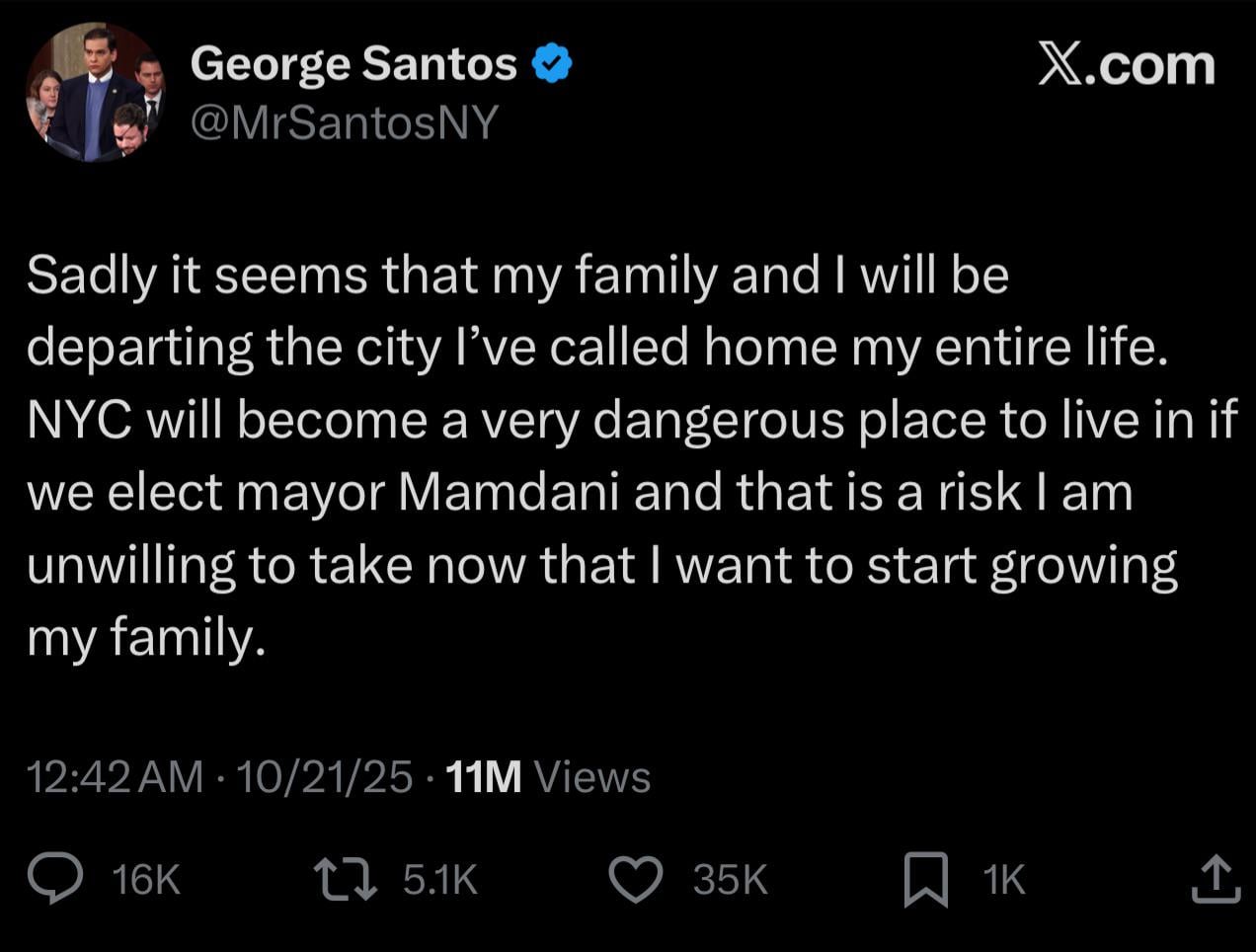Click the 1K bookmarks count
Screen dimensions: 1256x952
(1004, 879)
